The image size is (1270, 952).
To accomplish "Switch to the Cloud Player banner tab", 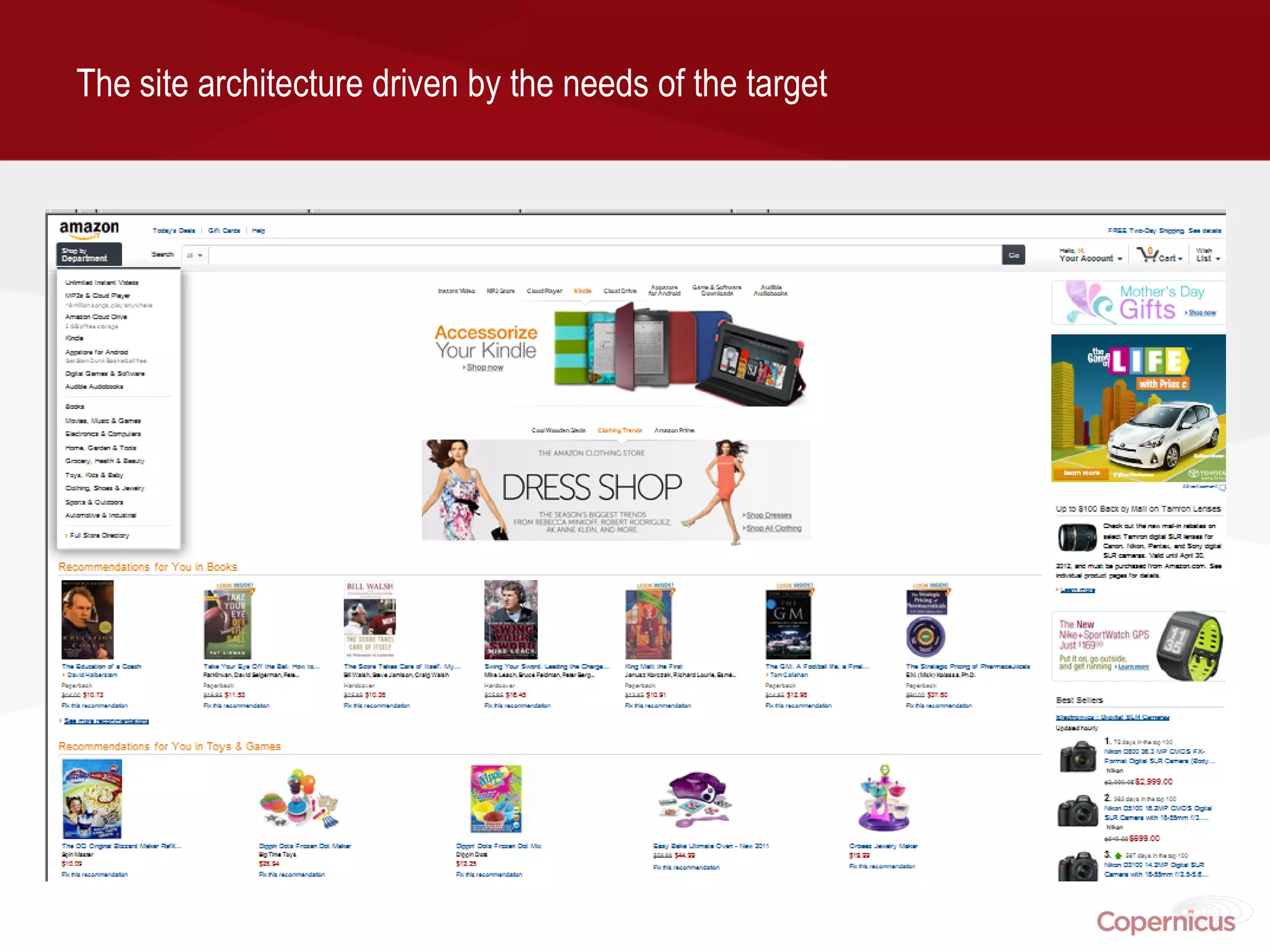I will tap(544, 291).
